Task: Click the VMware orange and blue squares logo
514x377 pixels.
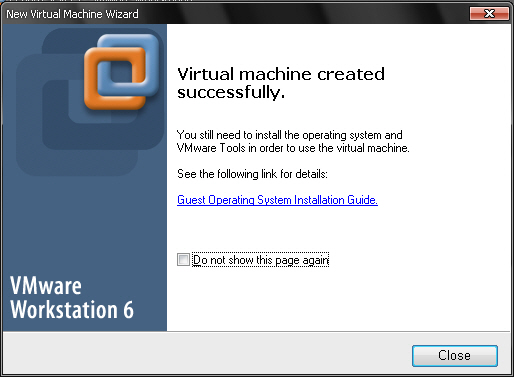Action: coord(121,72)
